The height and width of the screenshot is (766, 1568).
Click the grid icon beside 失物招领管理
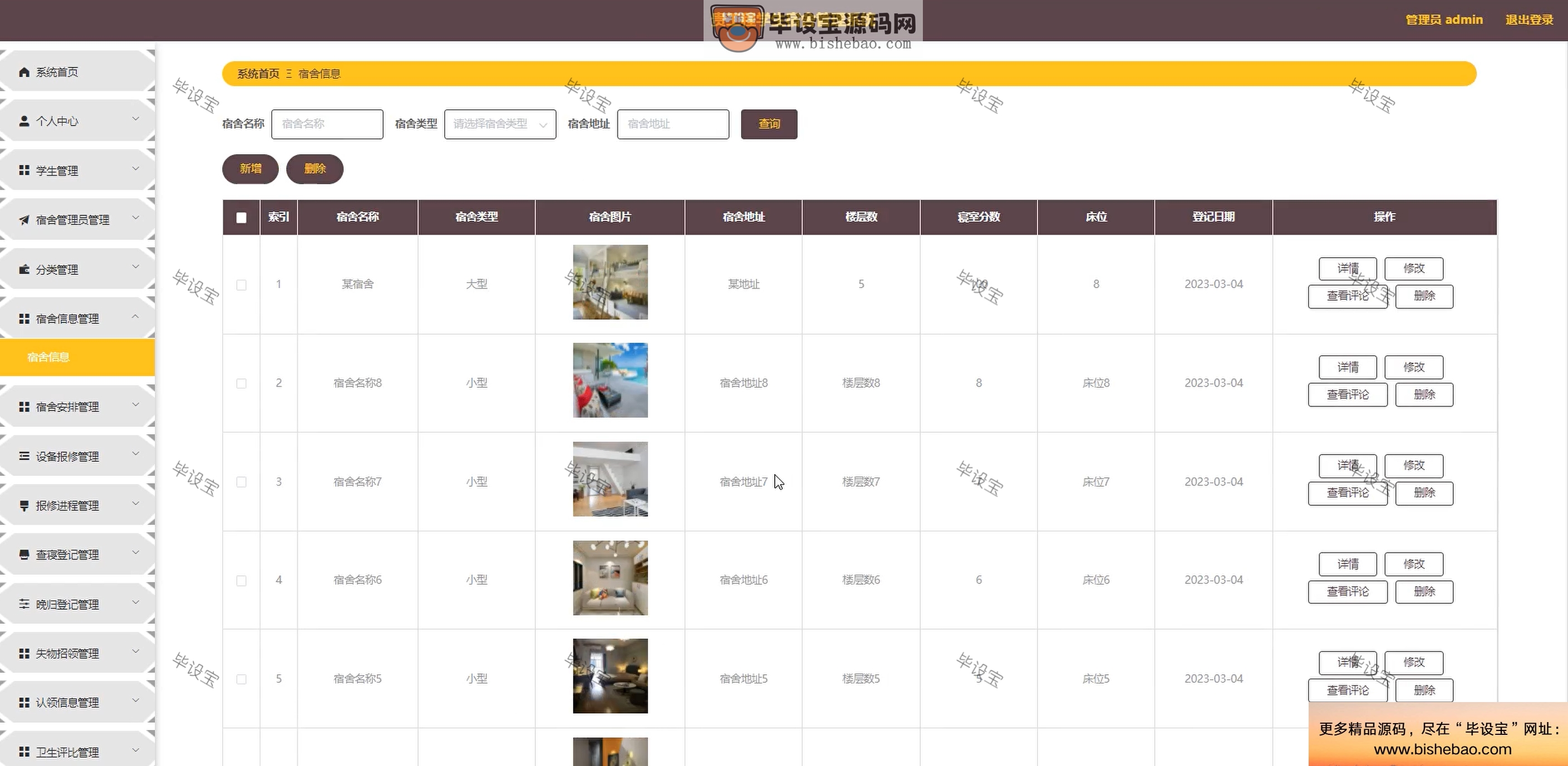coord(24,653)
